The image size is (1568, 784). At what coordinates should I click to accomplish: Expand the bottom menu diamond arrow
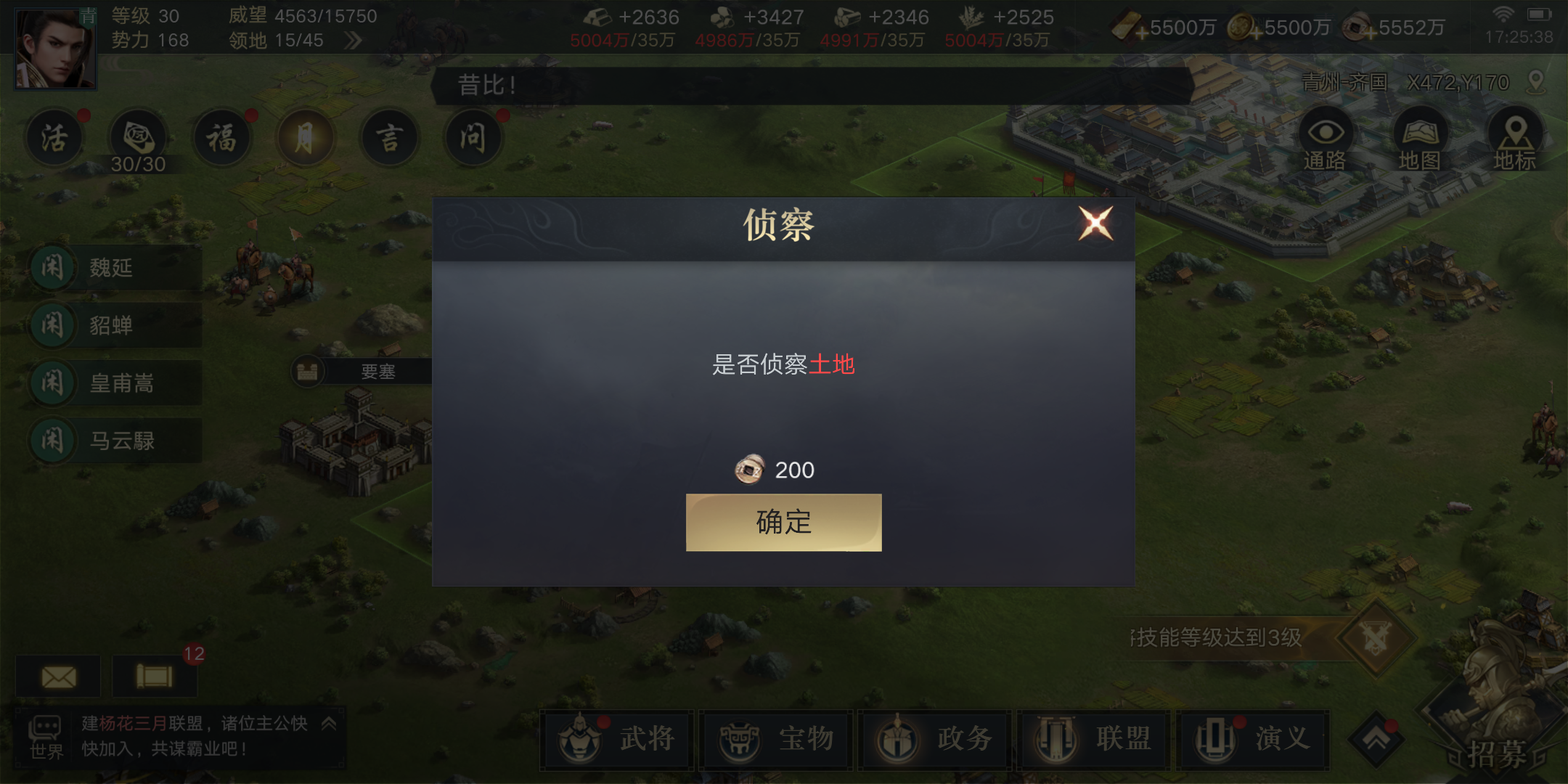1377,740
